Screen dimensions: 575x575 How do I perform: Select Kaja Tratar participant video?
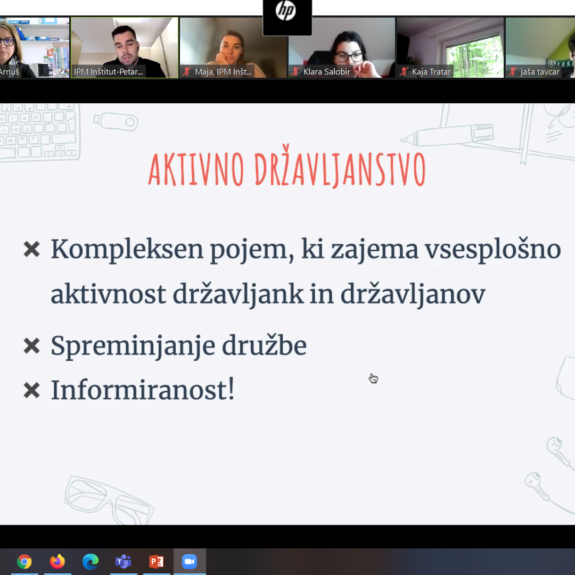click(450, 48)
